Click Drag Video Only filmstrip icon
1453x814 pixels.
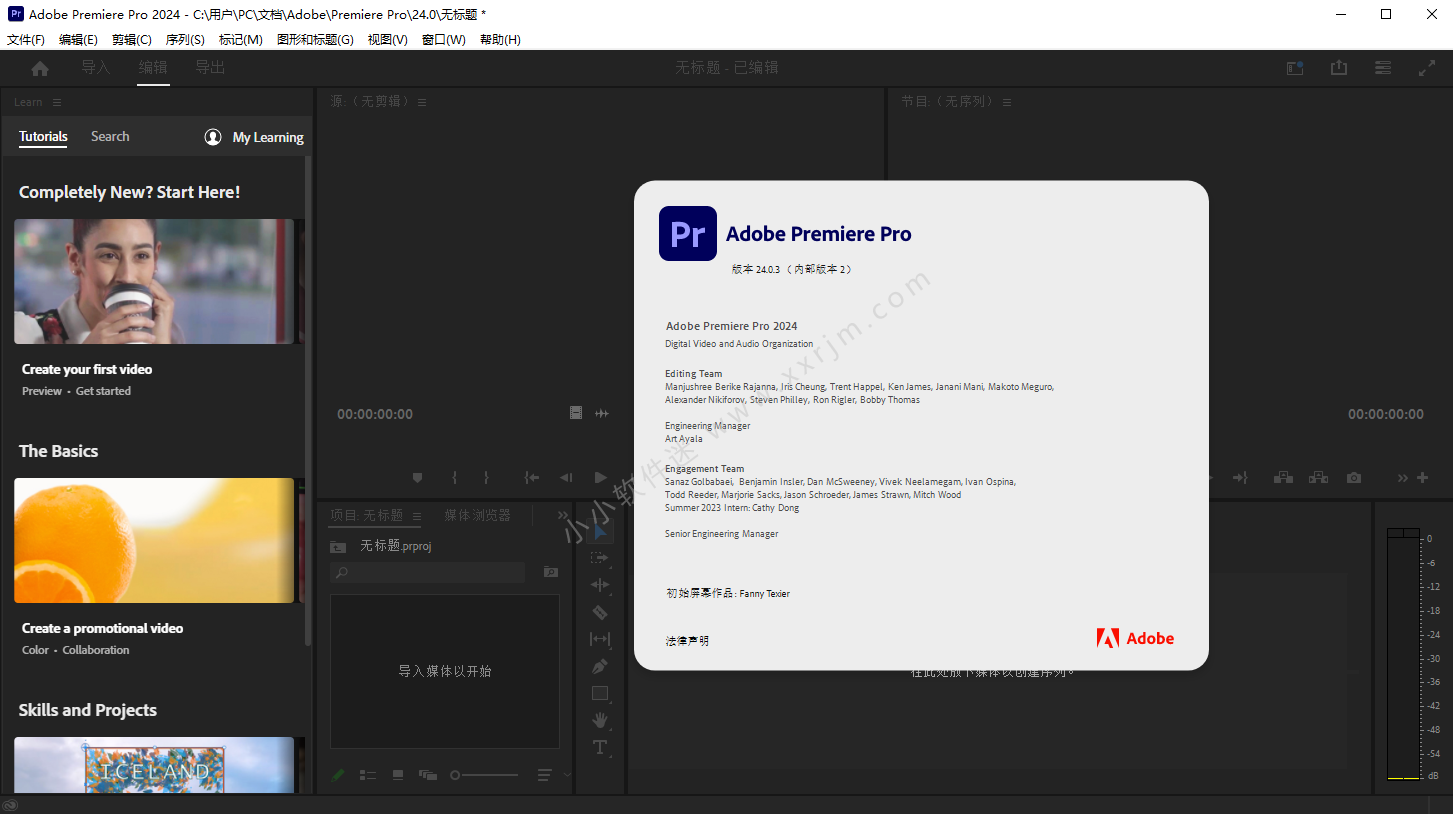click(x=576, y=413)
